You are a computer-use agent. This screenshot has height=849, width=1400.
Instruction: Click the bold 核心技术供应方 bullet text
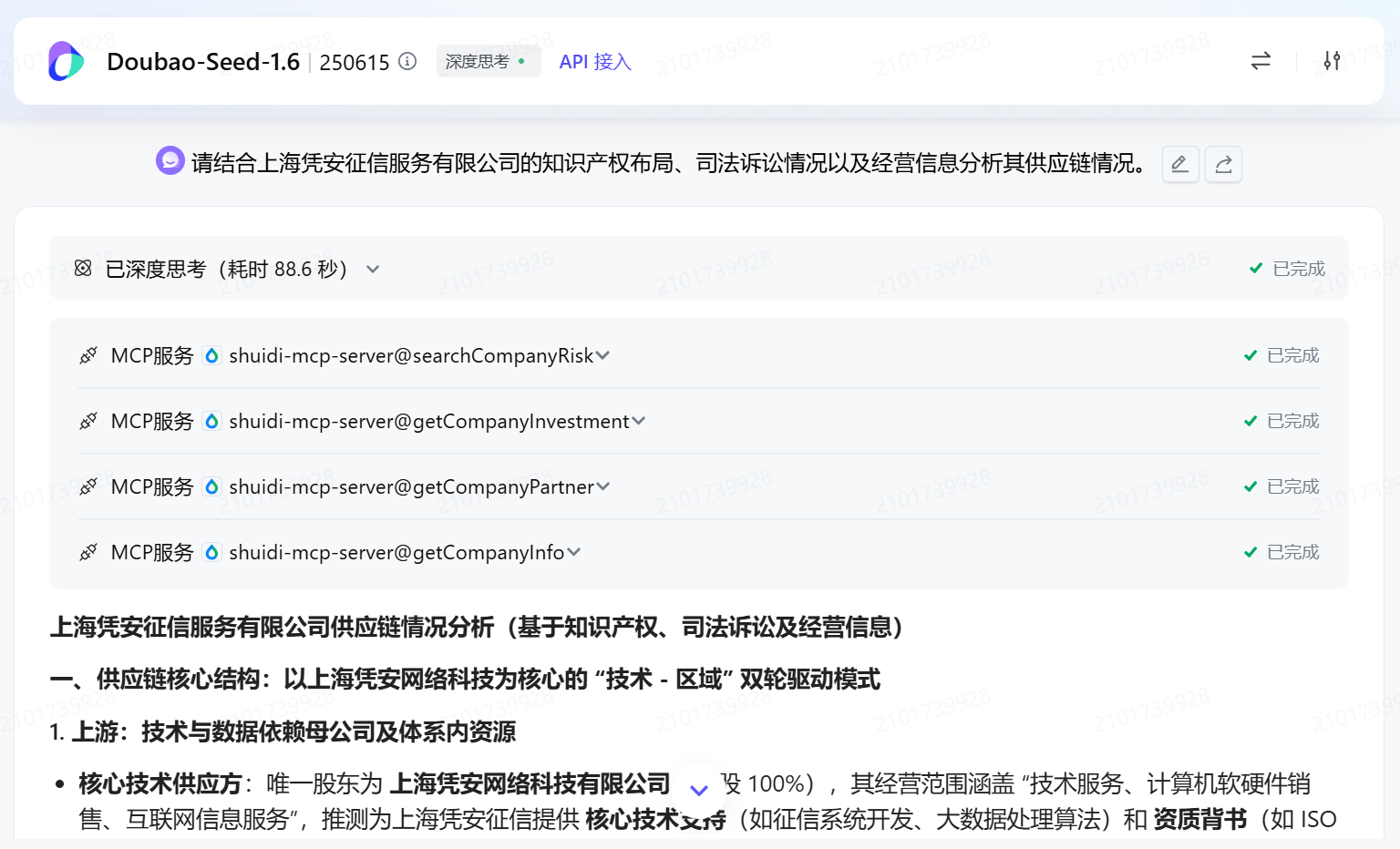click(x=160, y=783)
